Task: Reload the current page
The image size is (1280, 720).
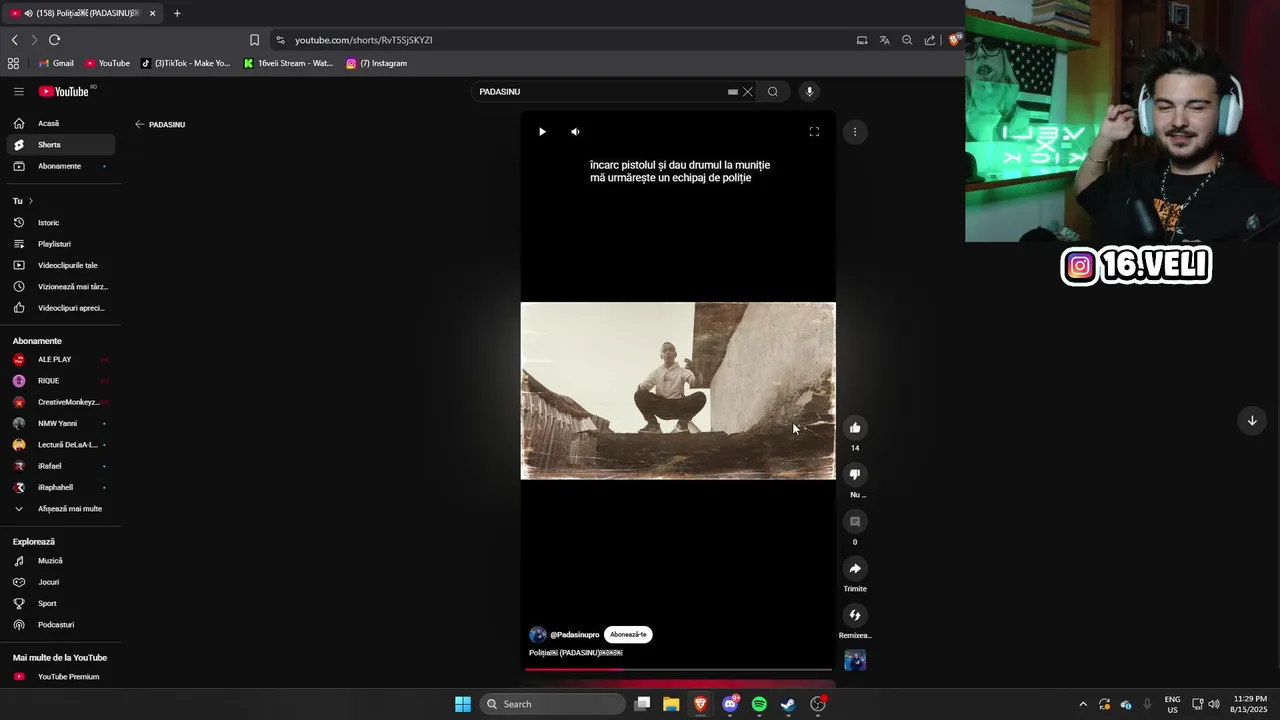Action: click(x=54, y=40)
